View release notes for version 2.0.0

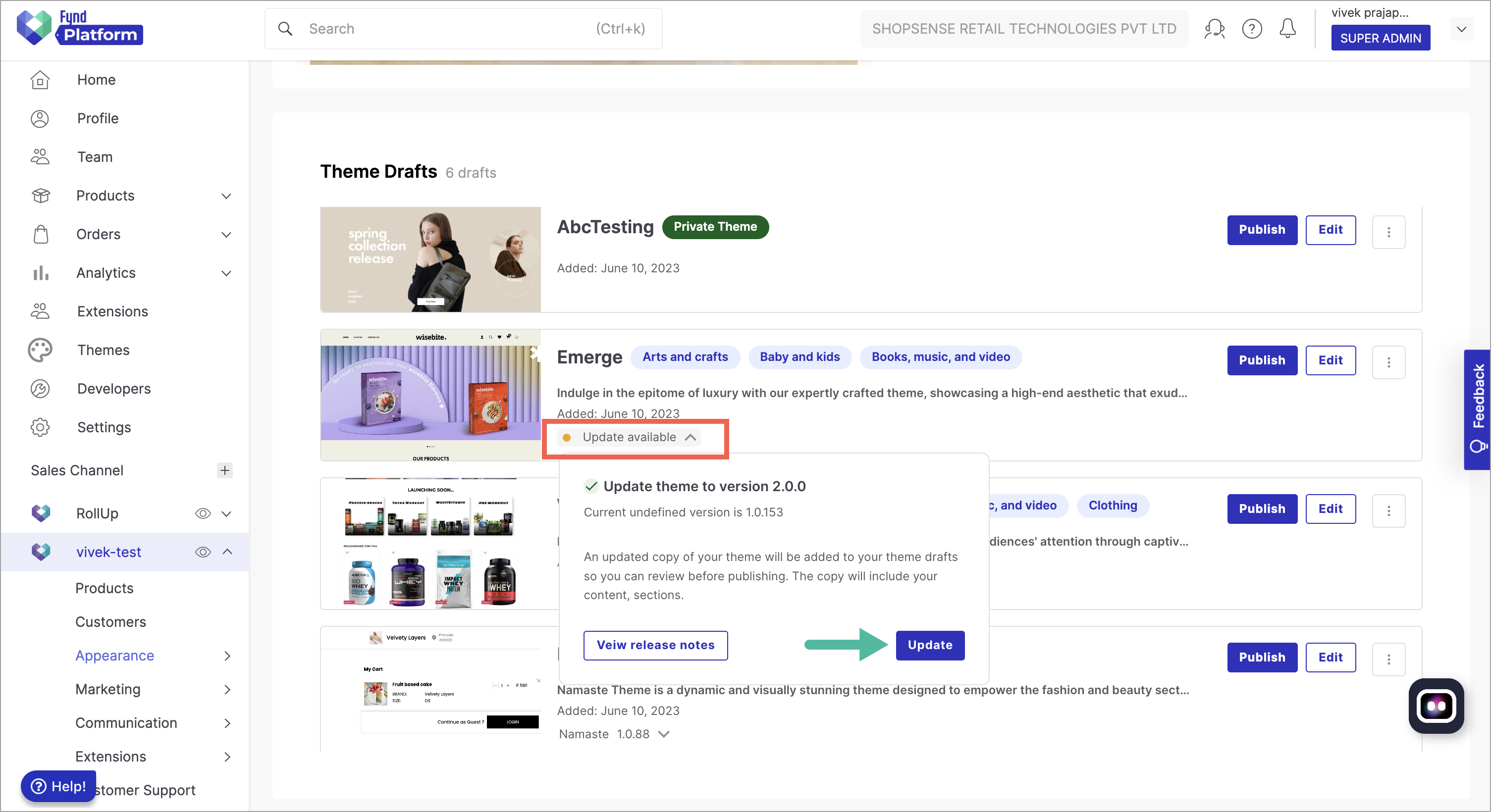(x=655, y=645)
